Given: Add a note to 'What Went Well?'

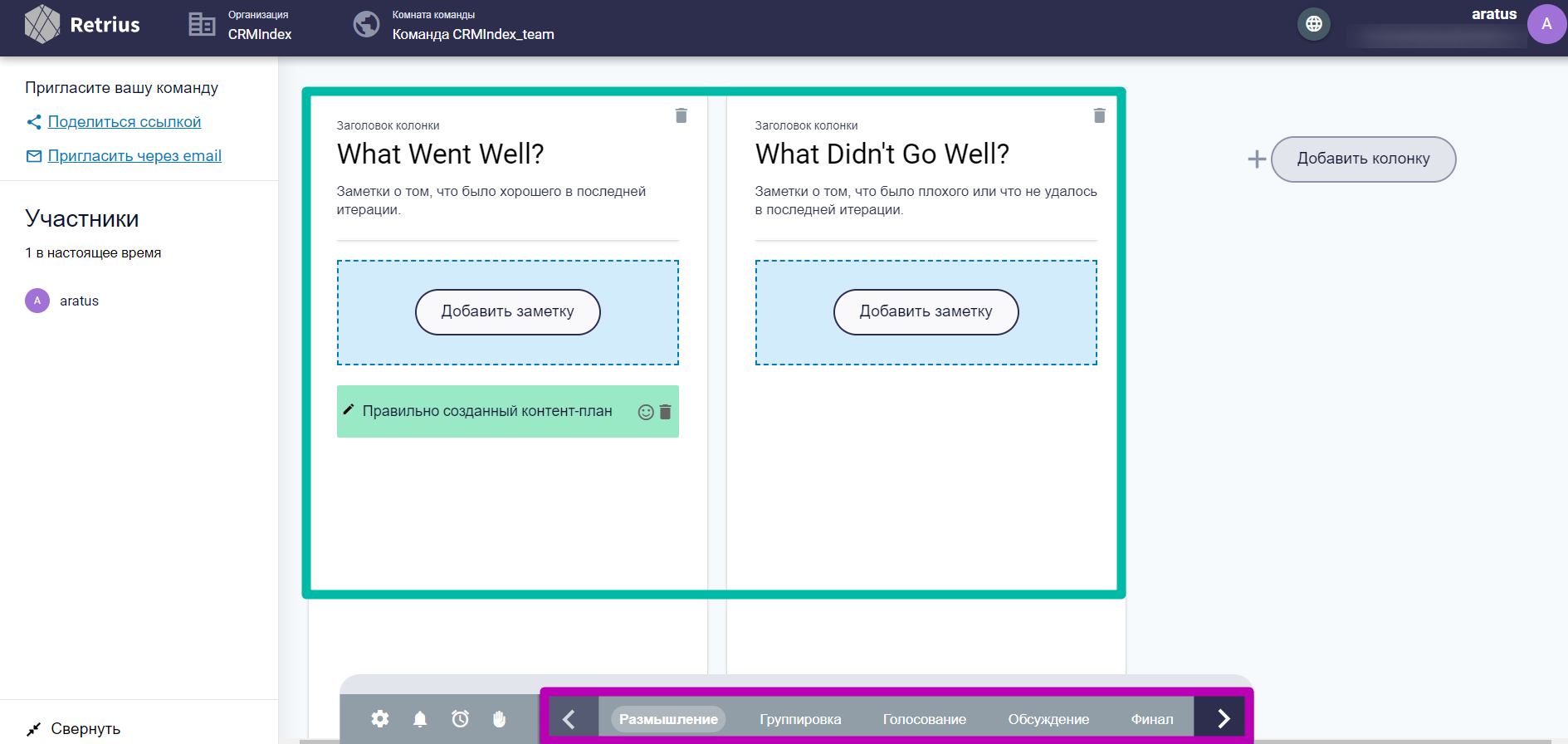Looking at the screenshot, I should [x=507, y=311].
